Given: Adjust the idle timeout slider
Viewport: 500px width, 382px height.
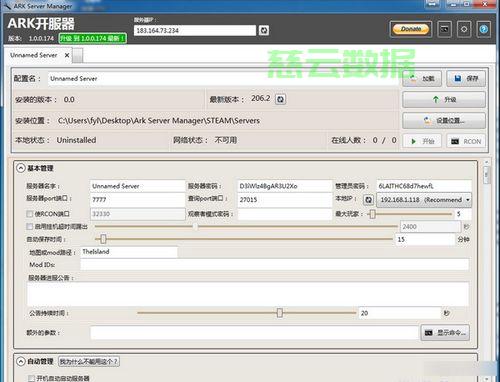Looking at the screenshot, I should click(x=195, y=227).
